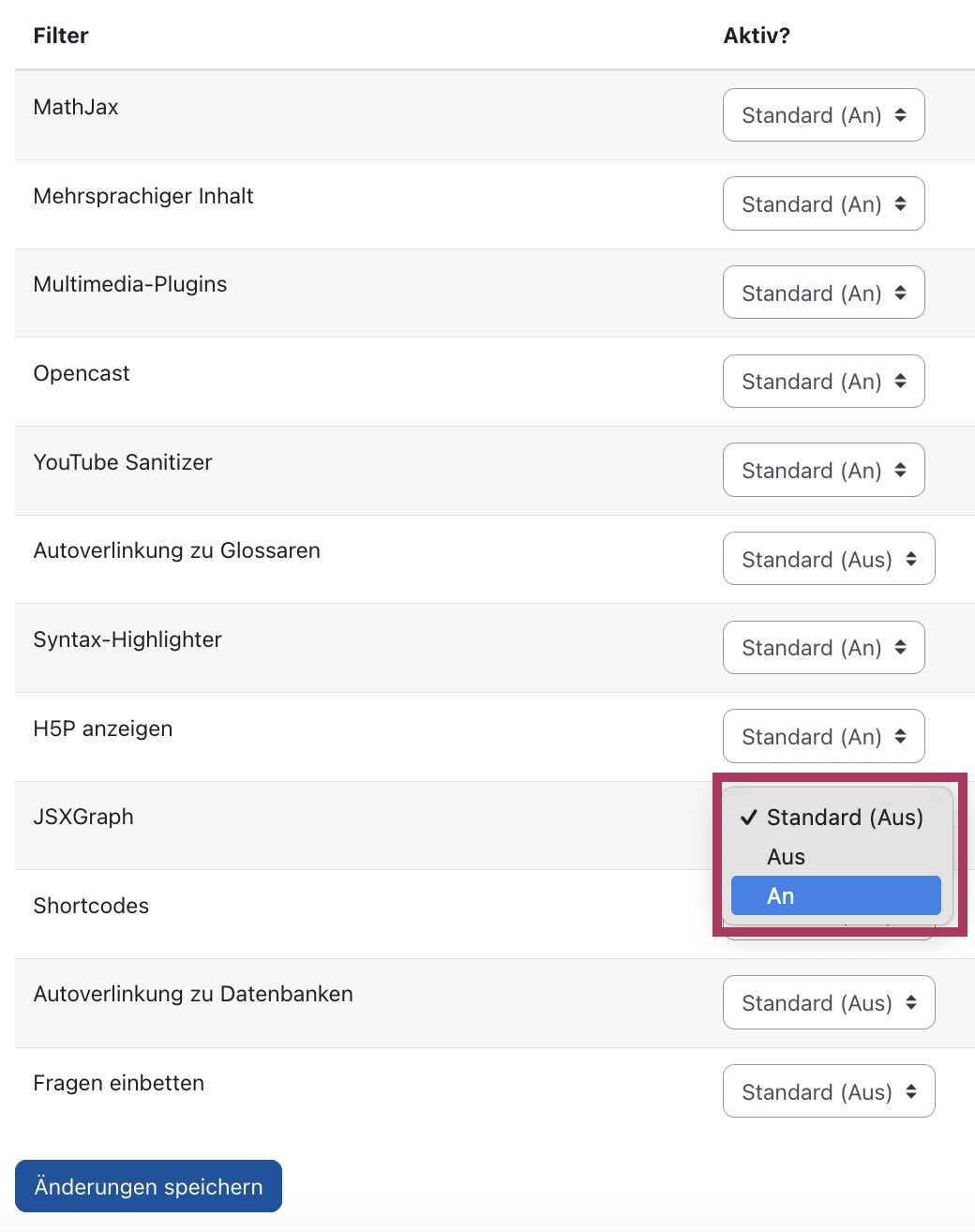Open the Autoverlinkung zu Glossaren dropdown
The height and width of the screenshot is (1232, 975).
(x=828, y=558)
